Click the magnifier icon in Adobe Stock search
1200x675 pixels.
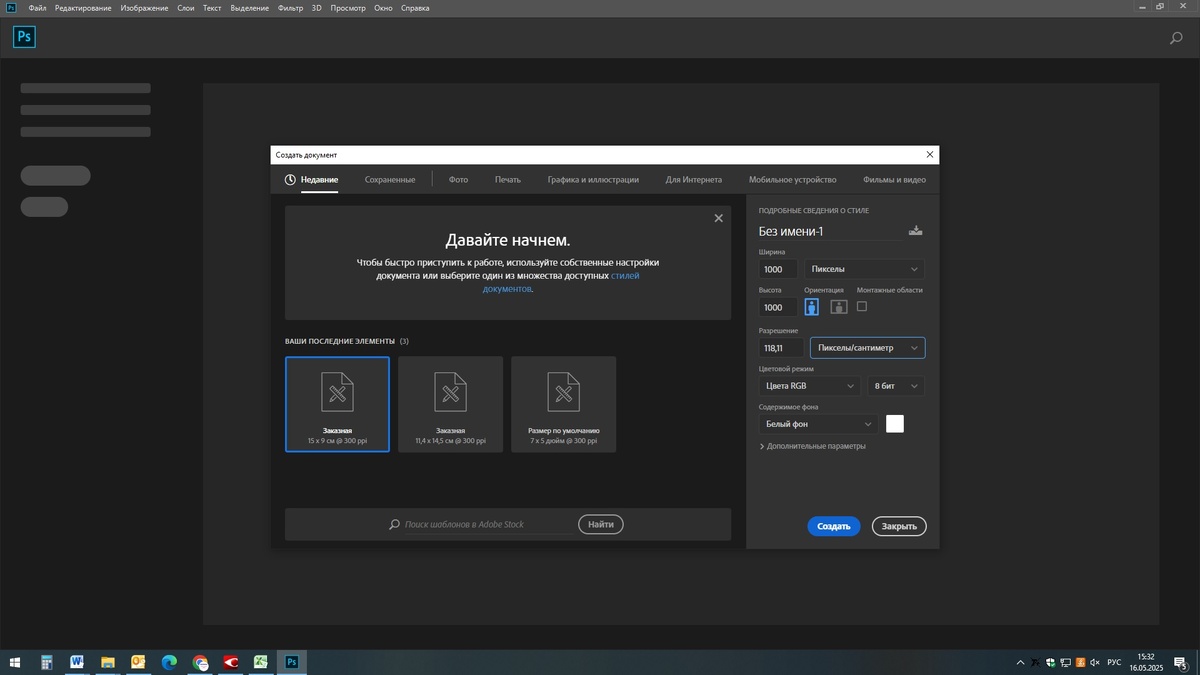pos(395,524)
